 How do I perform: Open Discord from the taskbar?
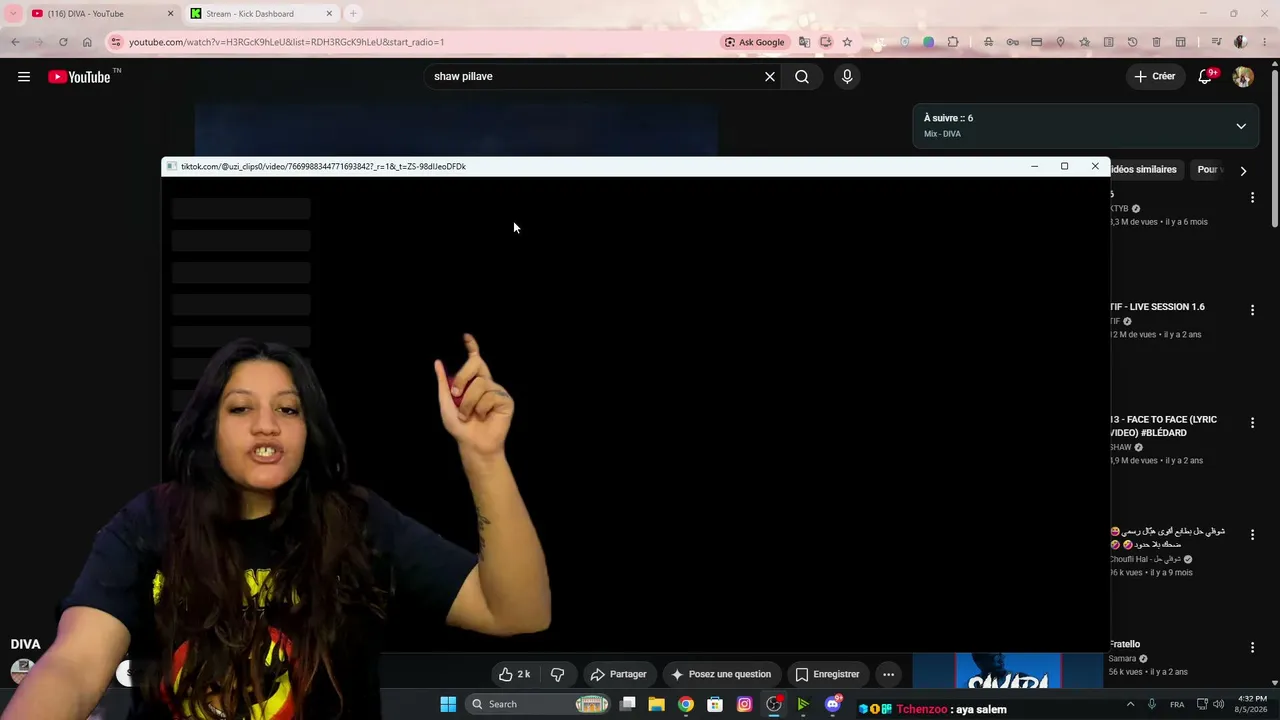click(832, 704)
